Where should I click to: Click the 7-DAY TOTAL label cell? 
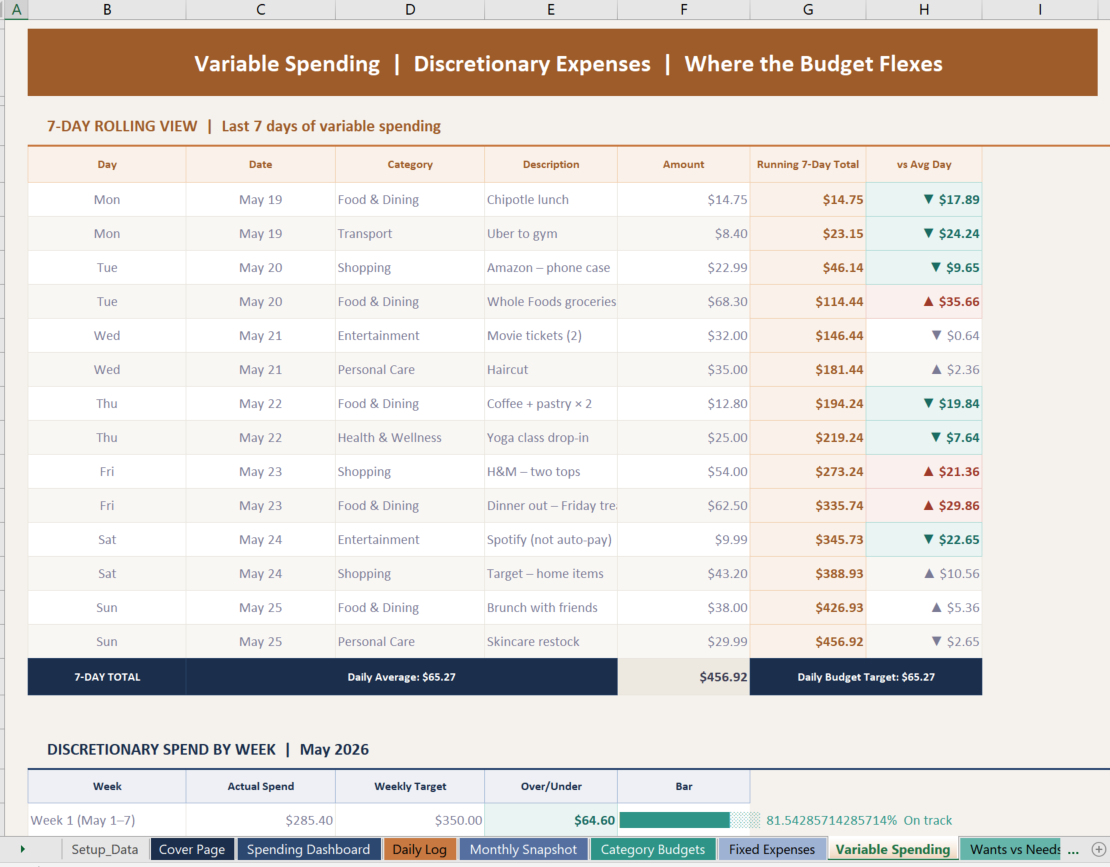107,677
